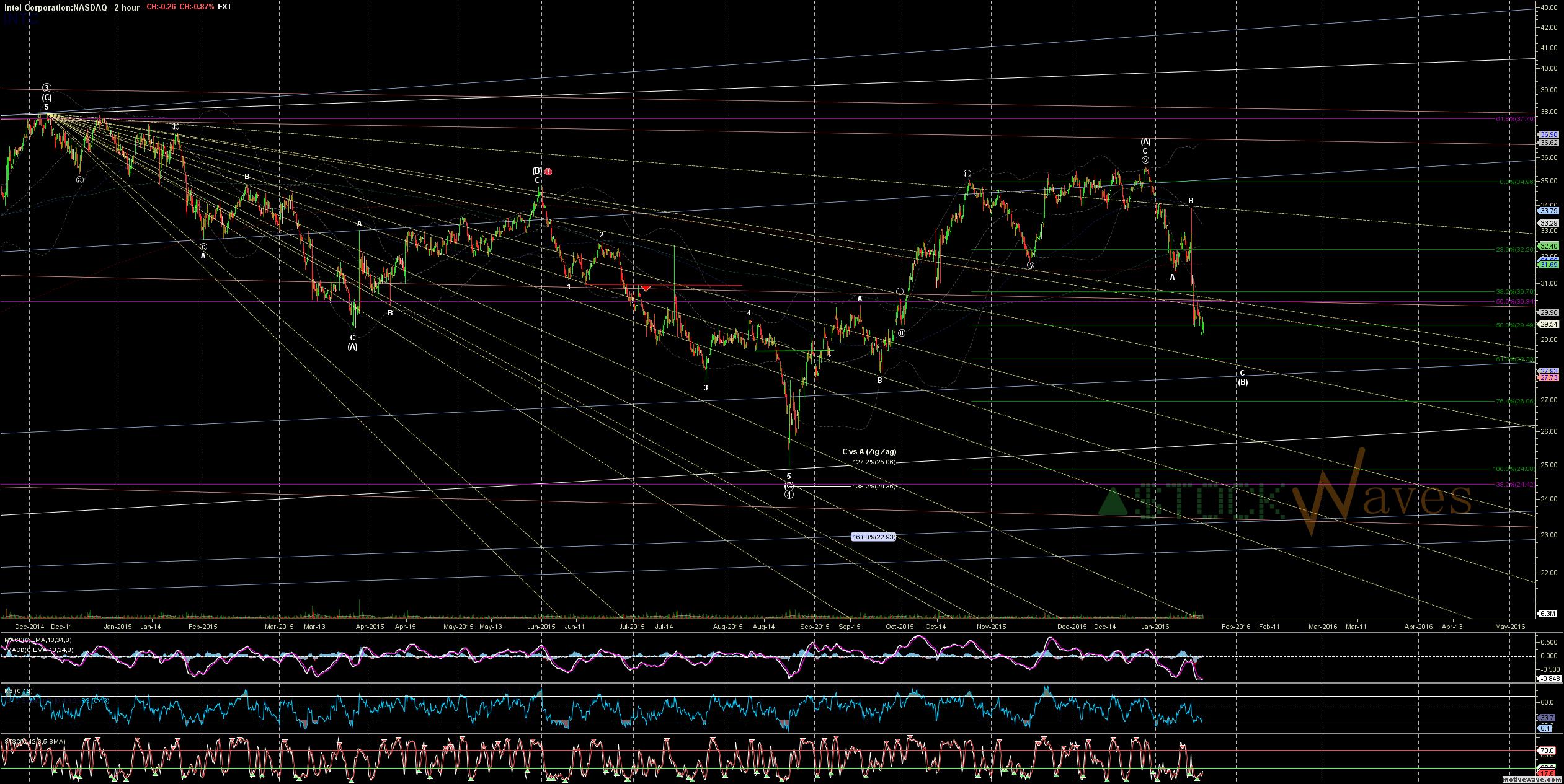The height and width of the screenshot is (784, 1564).
Task: Select circled wave 3 label at top left
Action: coord(47,88)
